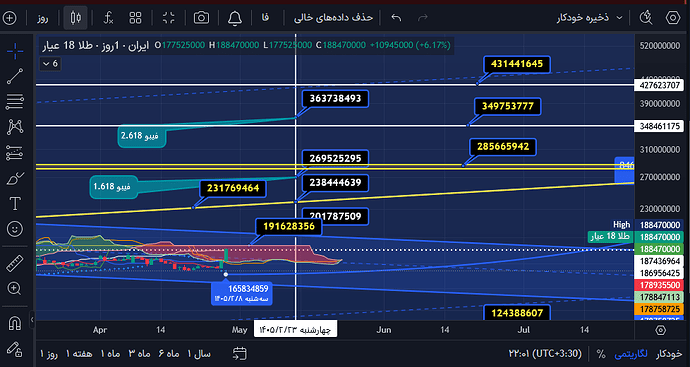Click the 348461175 axis price label
690x367 pixels.
[x=660, y=127]
